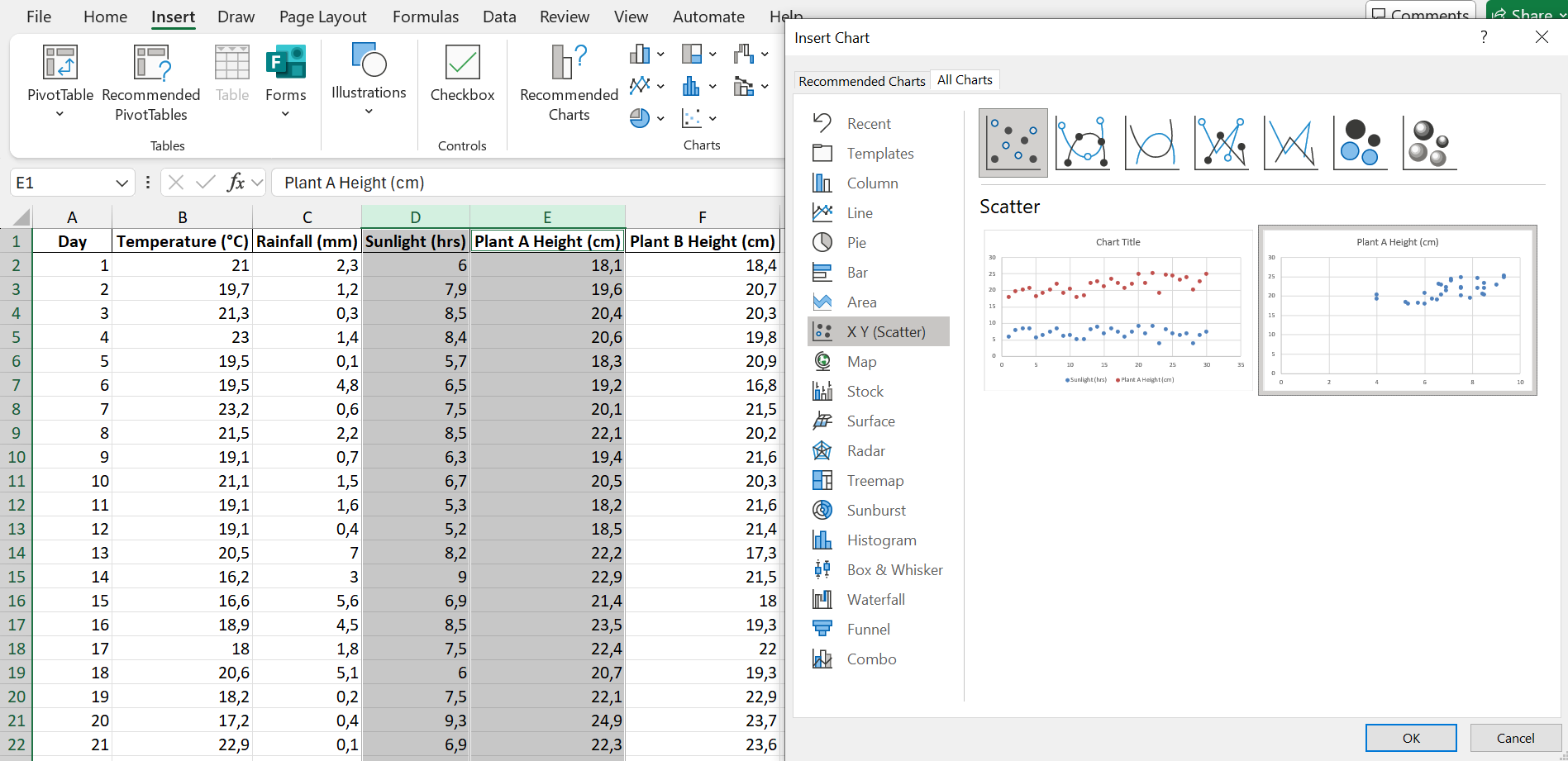Confirm chart insertion with OK button
The width and height of the screenshot is (1568, 761).
(1410, 738)
